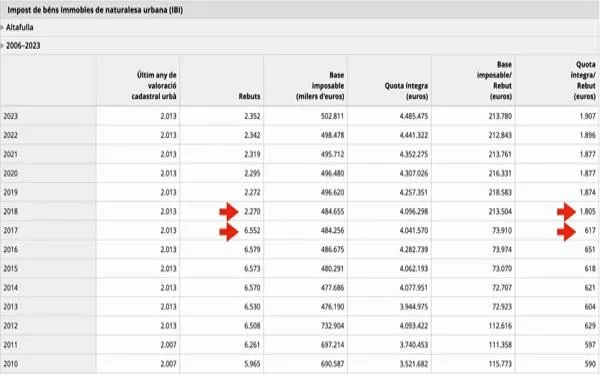Click the Rebuts column header
Viewport: 600px width, 375px height.
click(249, 96)
